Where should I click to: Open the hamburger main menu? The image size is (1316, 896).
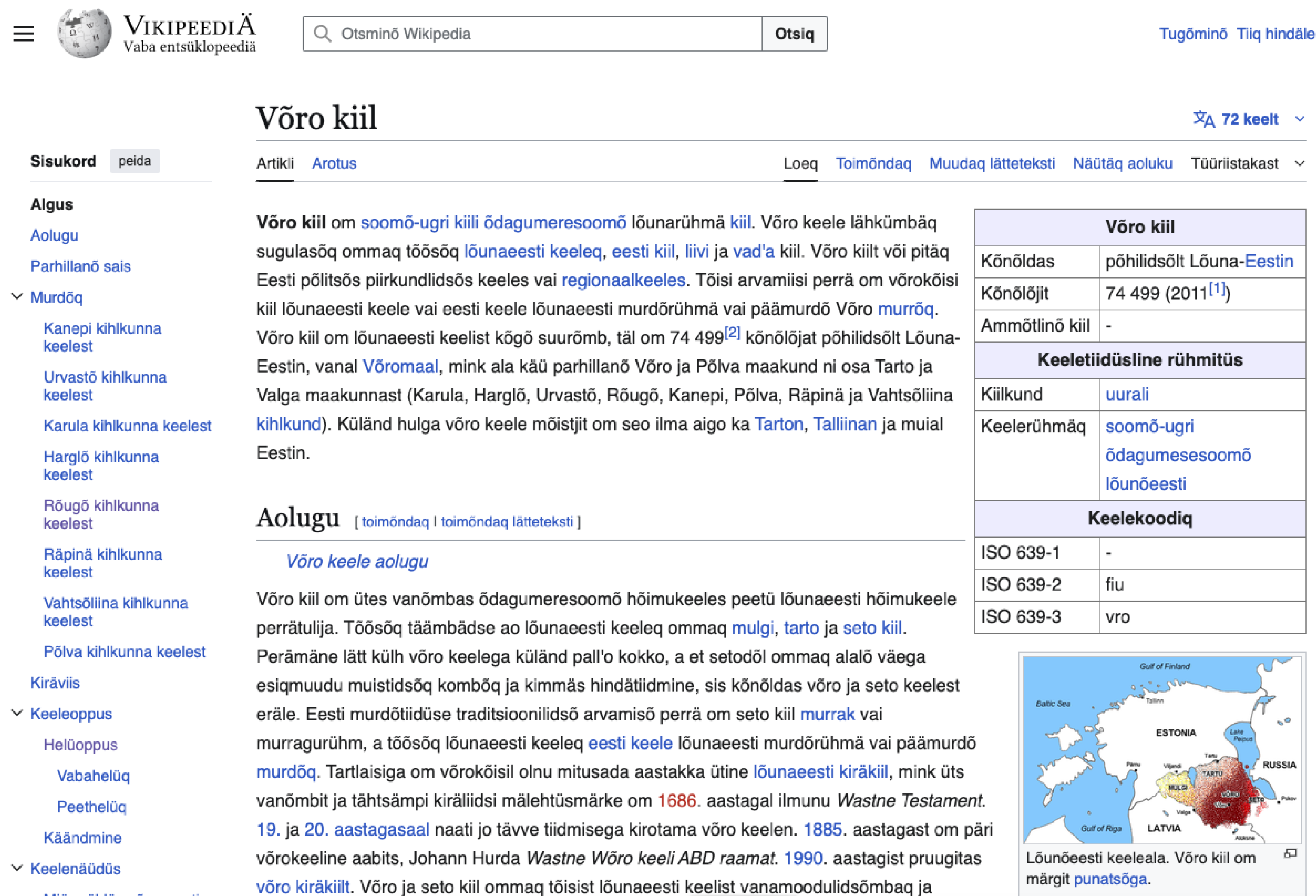(x=23, y=34)
